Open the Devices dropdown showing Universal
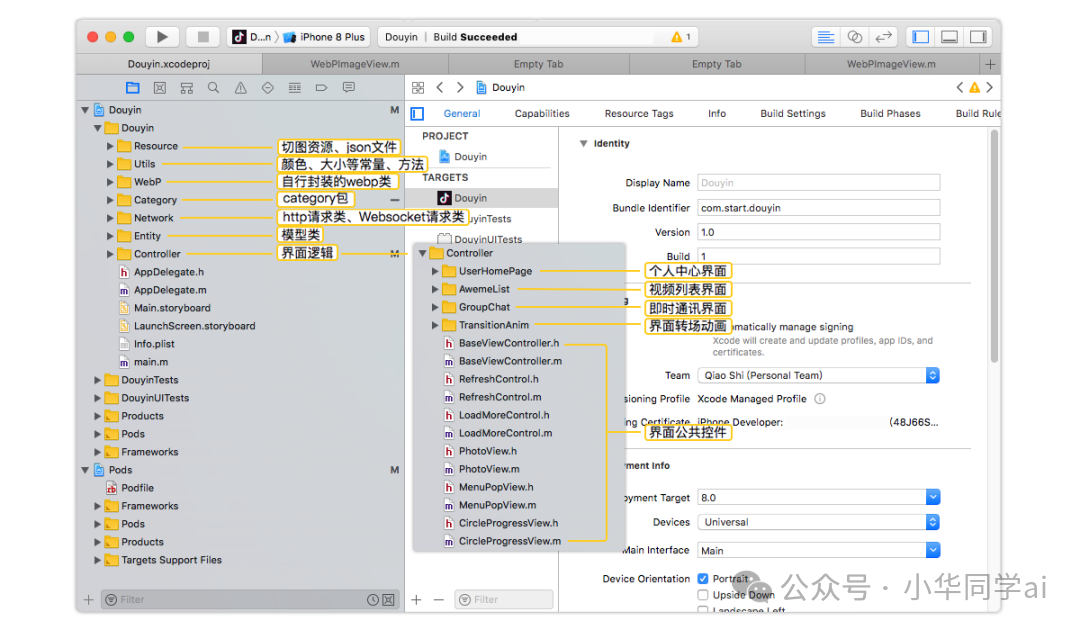1080x630 pixels. 817,522
